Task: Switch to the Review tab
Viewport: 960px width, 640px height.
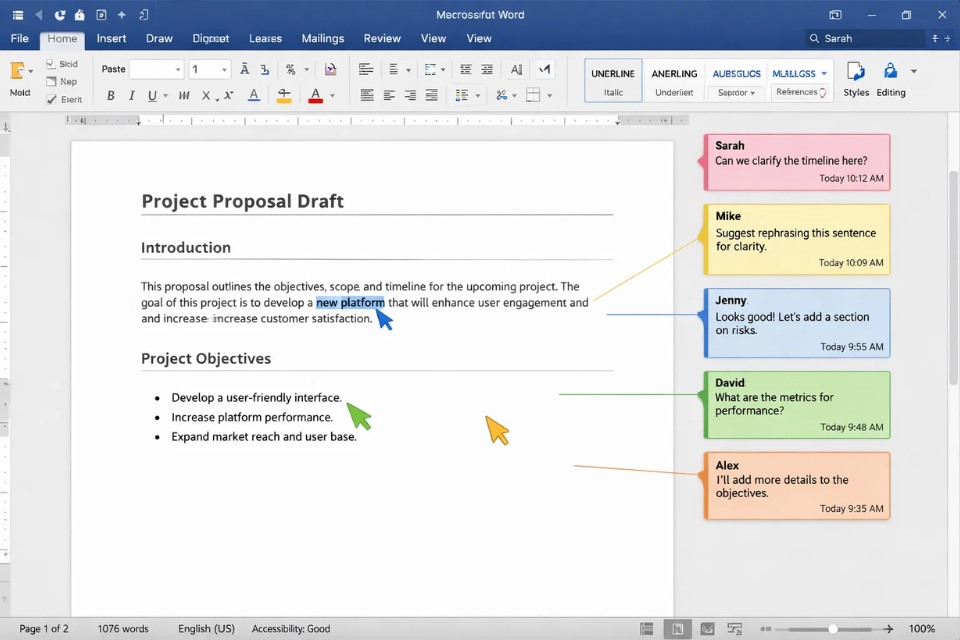Action: (381, 38)
